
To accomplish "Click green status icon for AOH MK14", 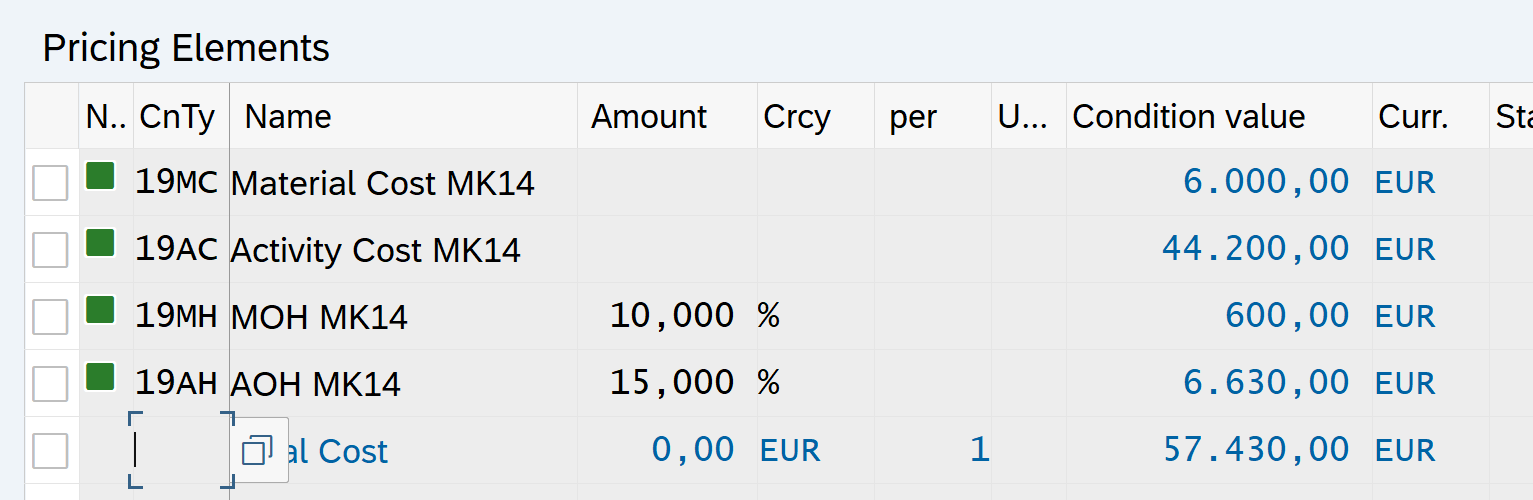I will tap(100, 377).
